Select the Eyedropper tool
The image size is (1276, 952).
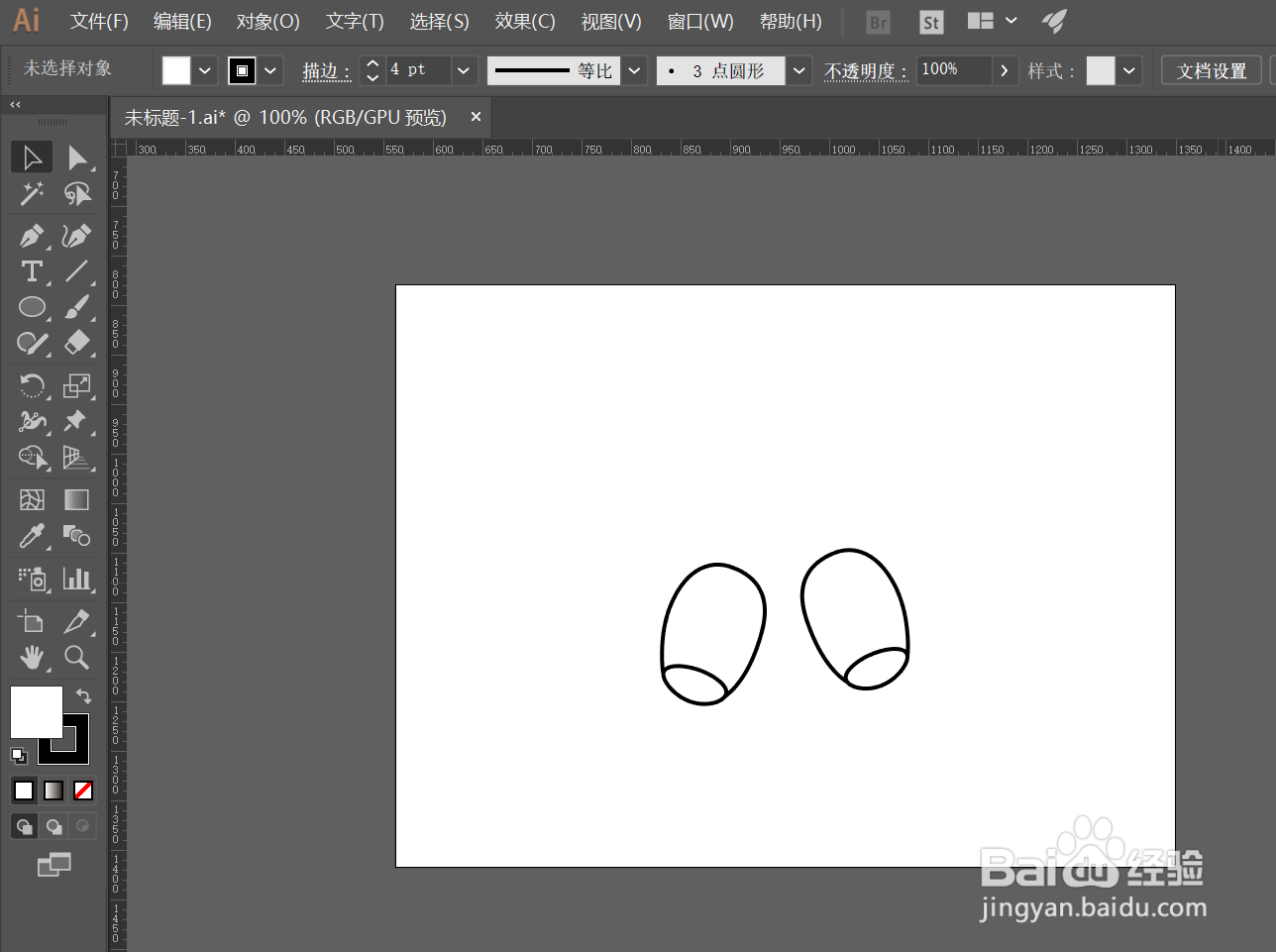(32, 536)
